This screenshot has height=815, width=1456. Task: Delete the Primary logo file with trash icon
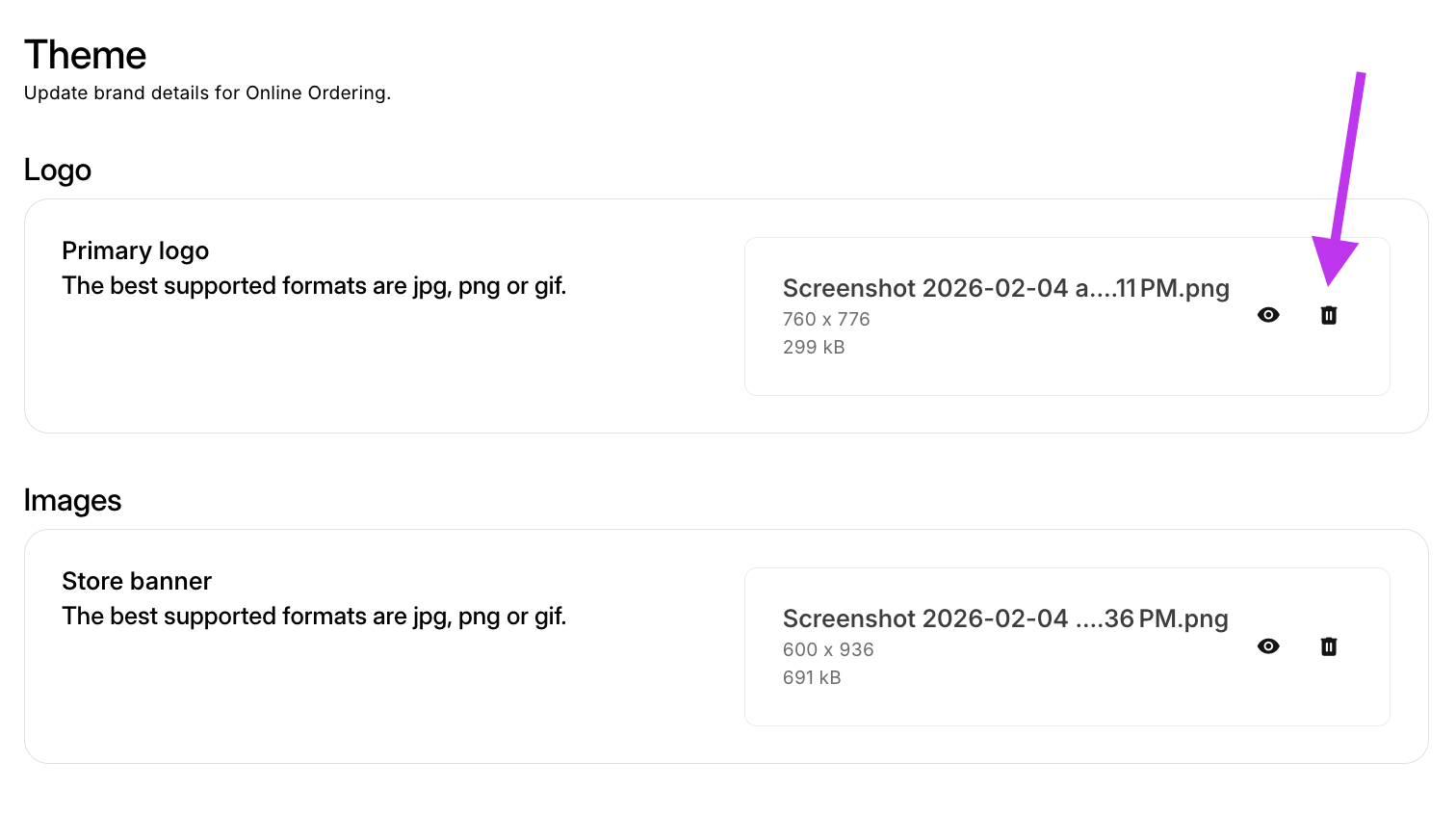pos(1329,315)
